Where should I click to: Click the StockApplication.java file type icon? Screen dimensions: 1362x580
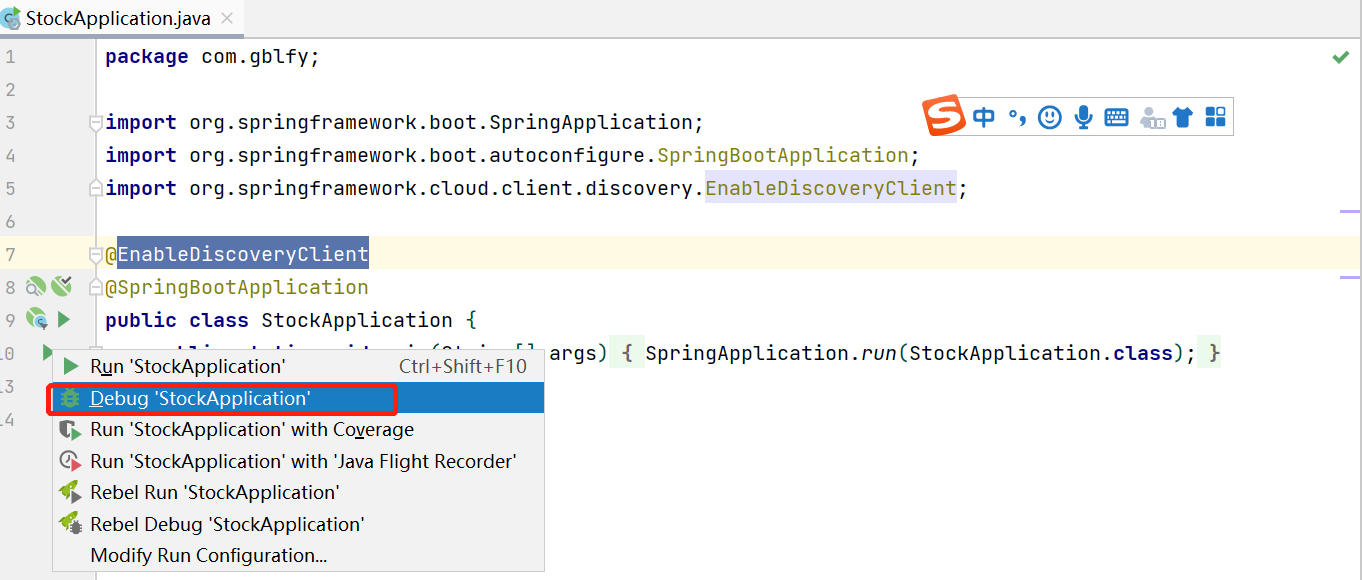click(11, 18)
